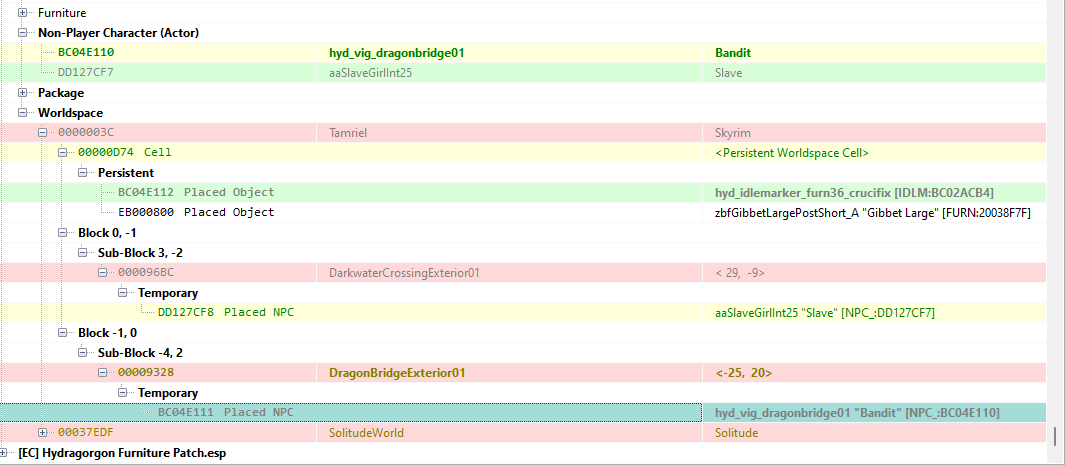1065x465 pixels.
Task: Collapse the Persistent group under cell 00000D74
Action: tap(82, 172)
